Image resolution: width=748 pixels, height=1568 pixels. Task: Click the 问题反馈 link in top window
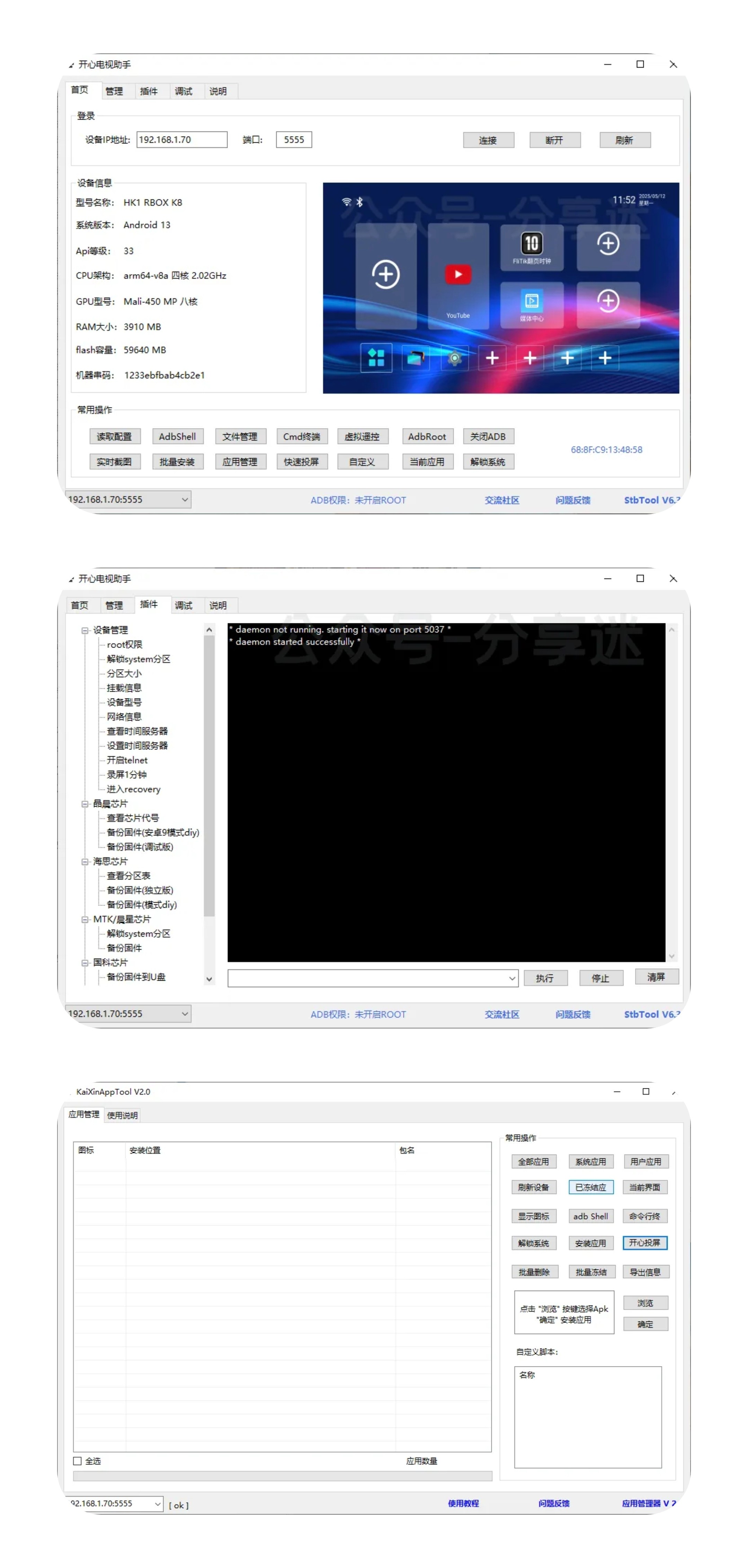[573, 500]
